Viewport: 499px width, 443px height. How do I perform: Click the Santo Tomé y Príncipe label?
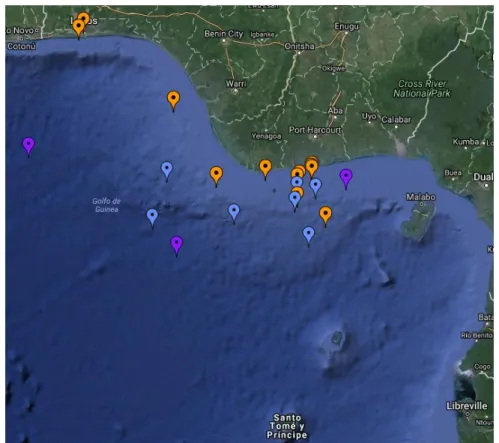[x=287, y=426]
